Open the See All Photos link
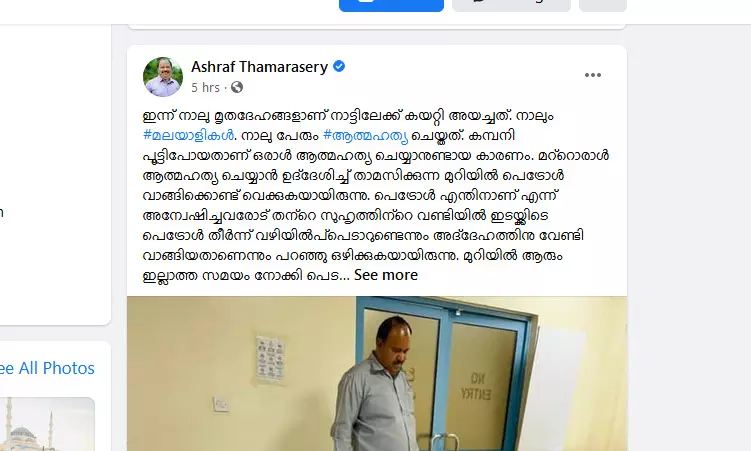 pos(47,368)
